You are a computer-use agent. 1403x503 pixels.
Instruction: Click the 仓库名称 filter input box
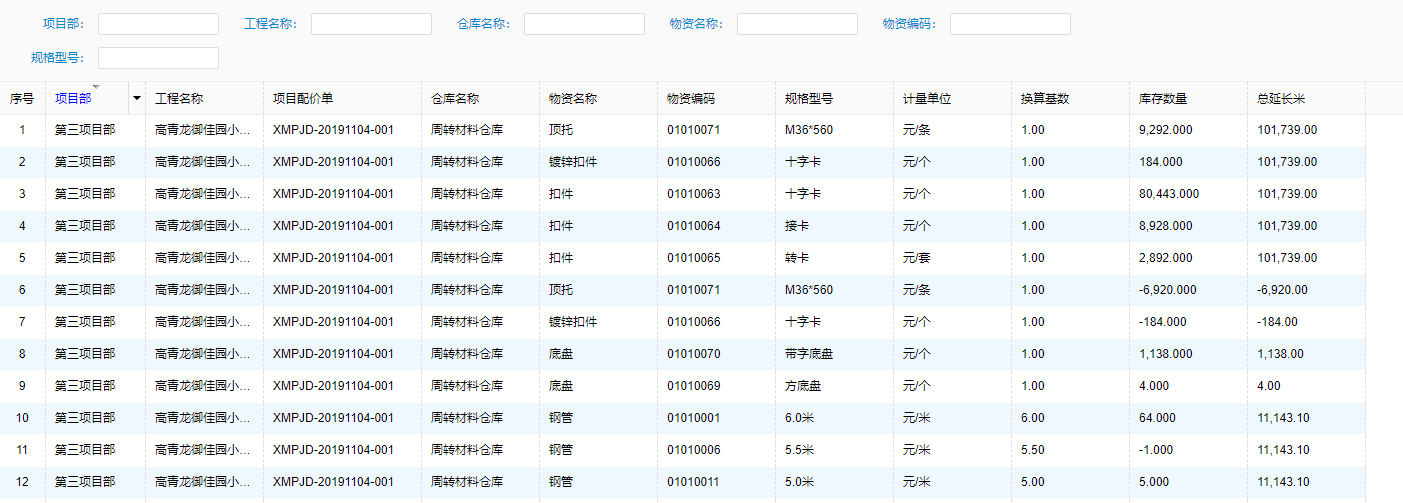pyautogui.click(x=584, y=24)
